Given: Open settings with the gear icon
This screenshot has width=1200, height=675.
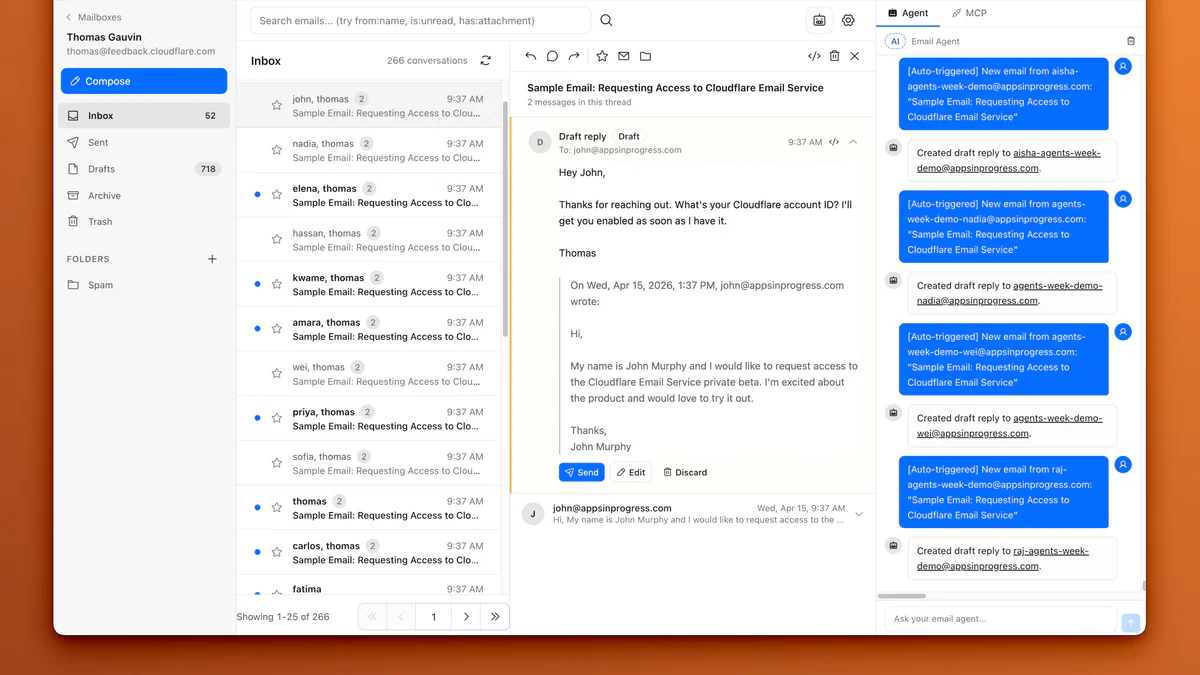Looking at the screenshot, I should click(x=848, y=20).
